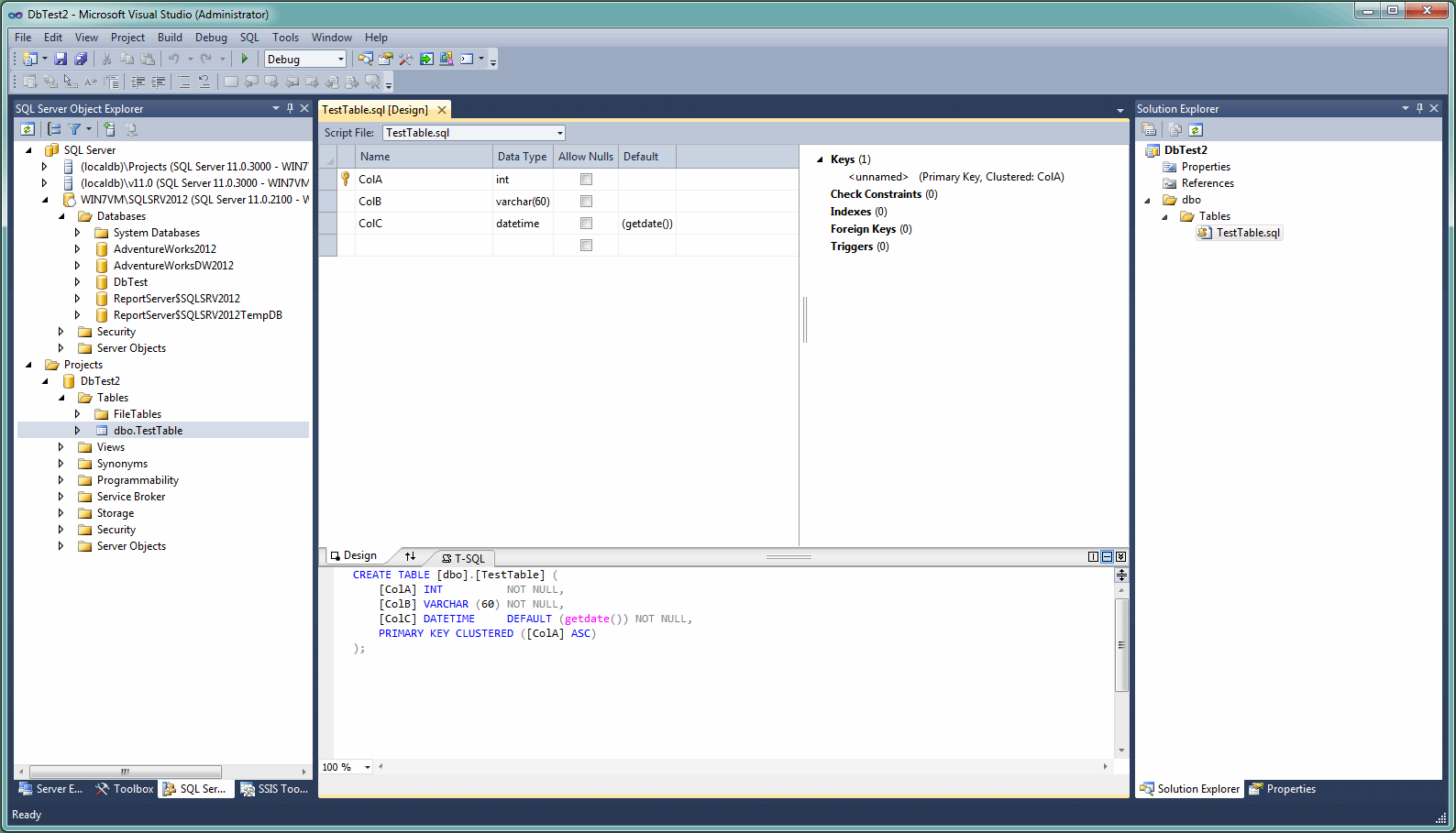Click the filter funnel icon in Object Explorer
The image size is (1456, 833).
[74, 129]
